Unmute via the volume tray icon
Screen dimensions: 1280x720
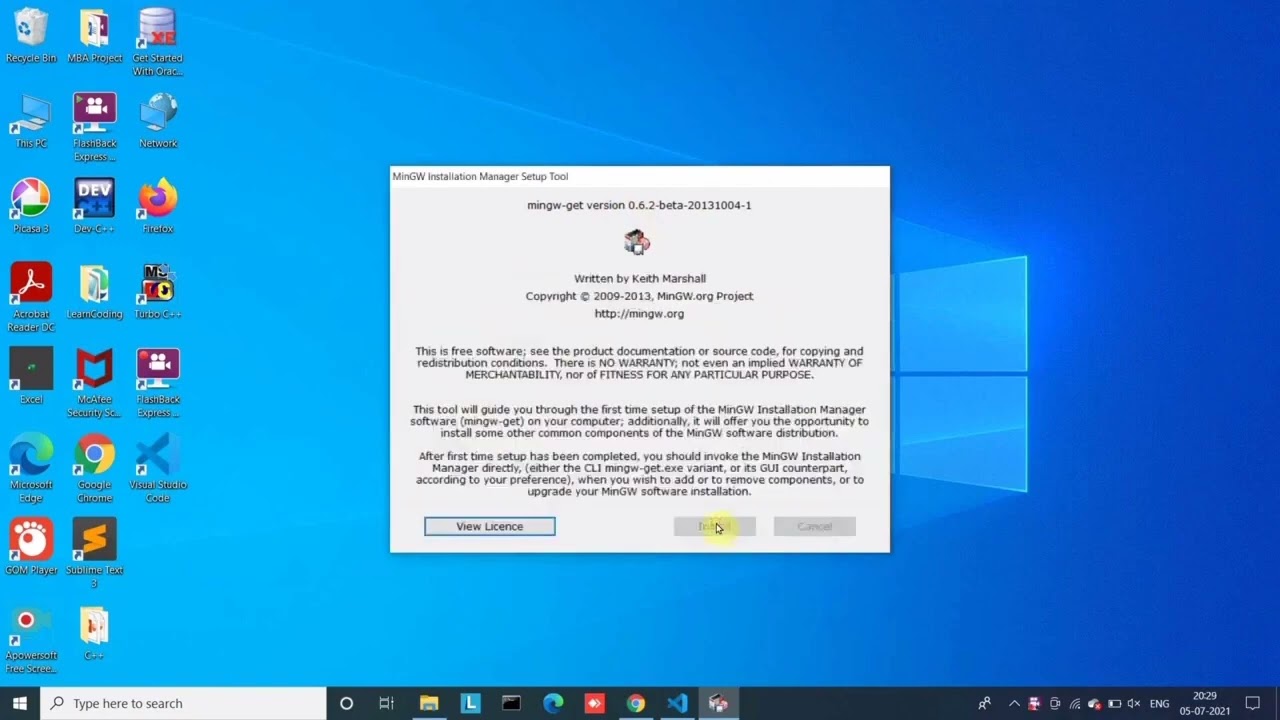click(x=1133, y=704)
